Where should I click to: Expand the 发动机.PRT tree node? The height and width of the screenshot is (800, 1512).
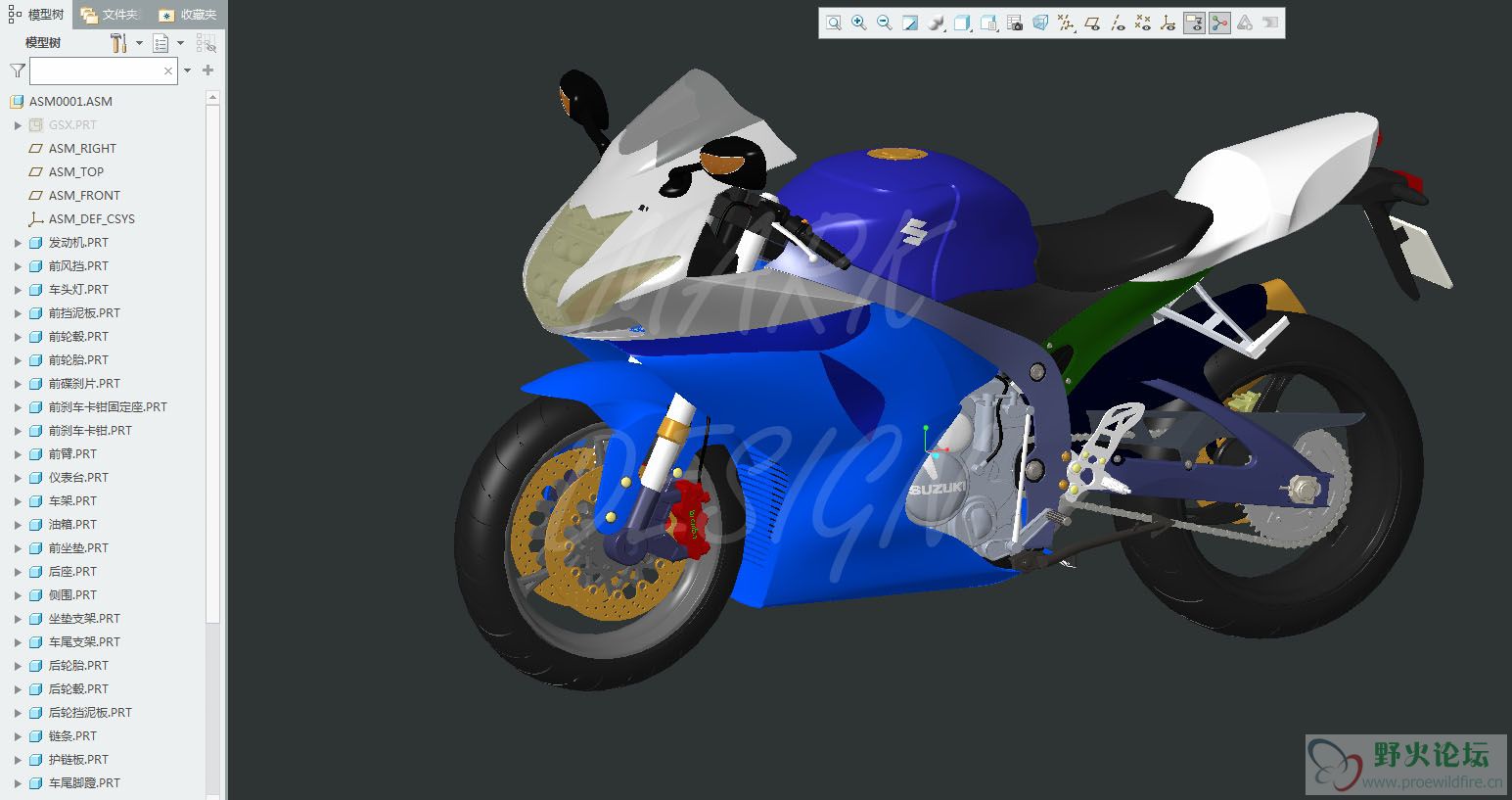tap(18, 243)
